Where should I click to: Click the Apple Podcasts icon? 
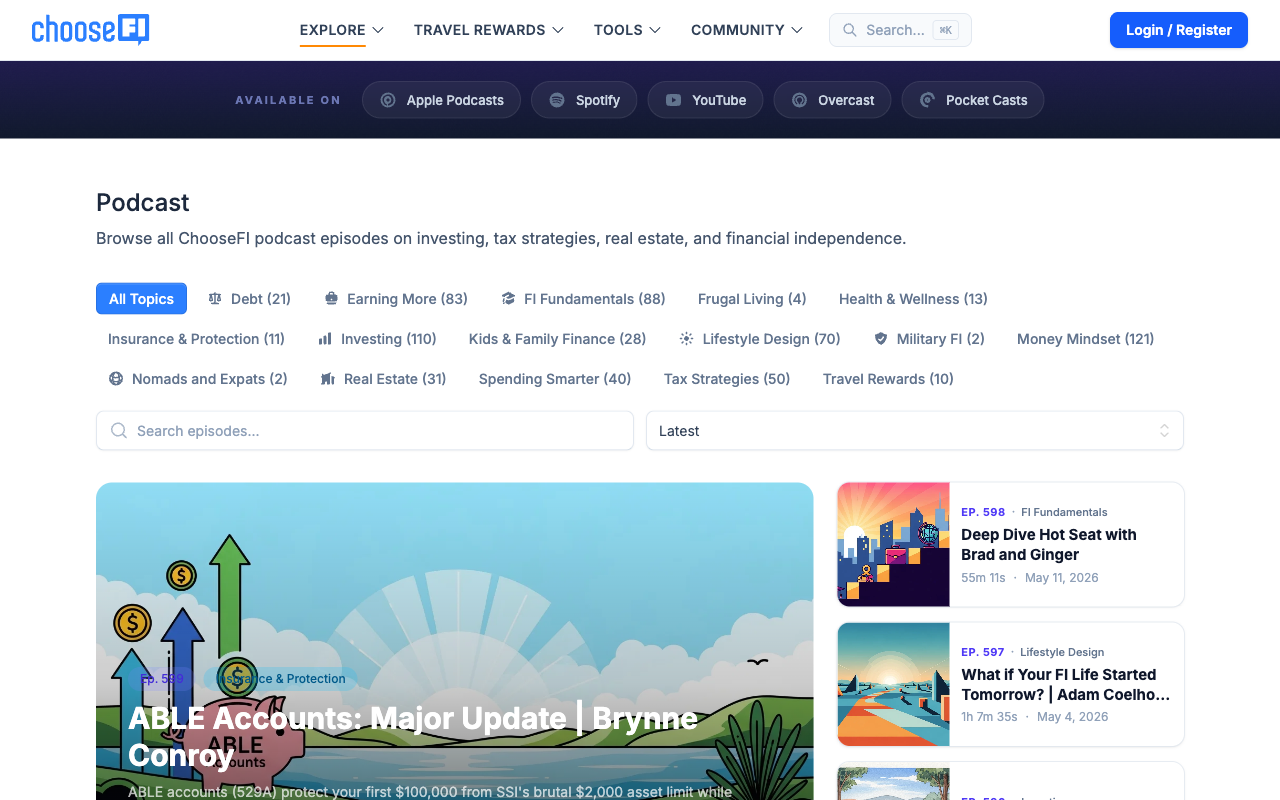[x=388, y=100]
